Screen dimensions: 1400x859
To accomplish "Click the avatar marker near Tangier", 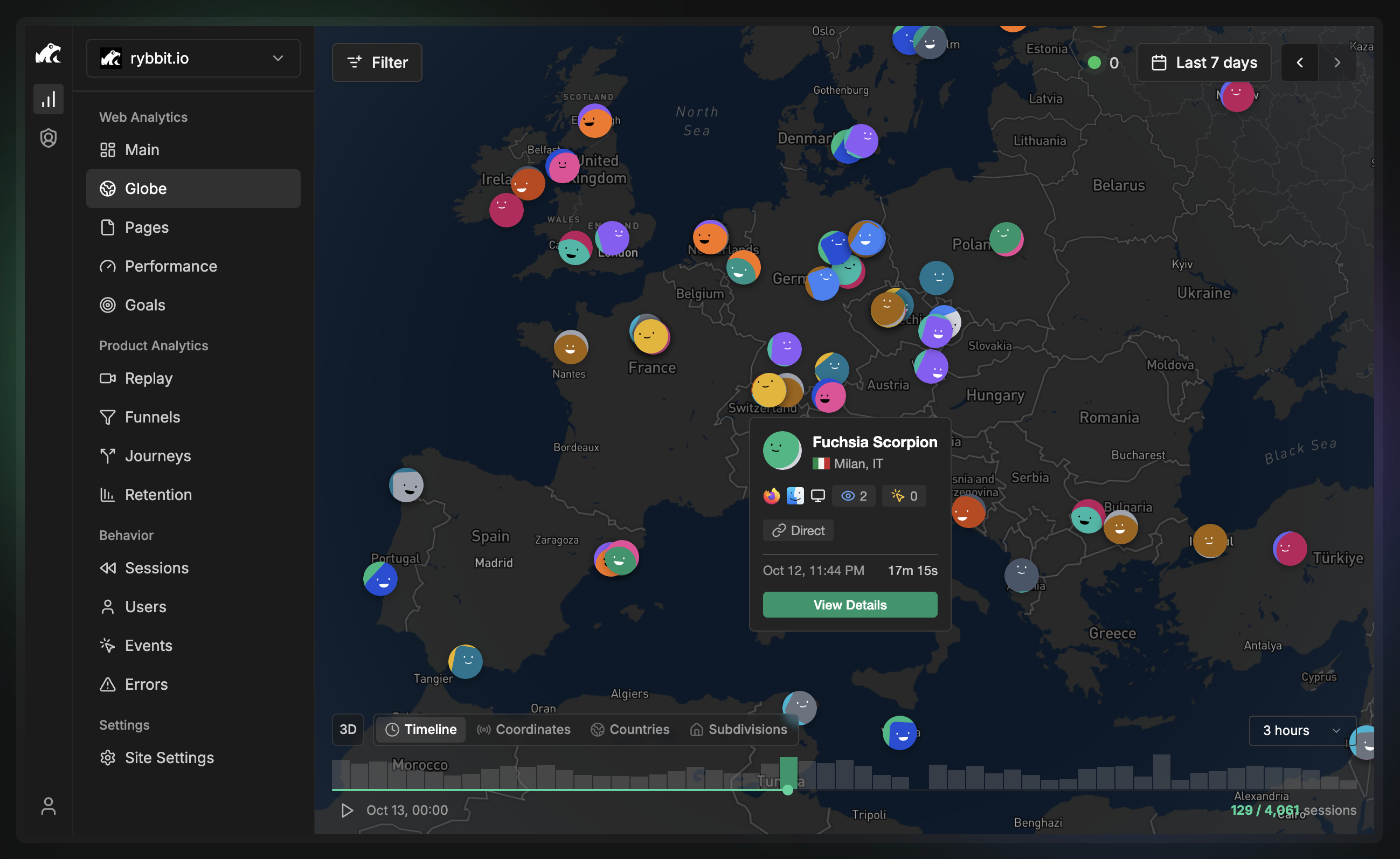I will (466, 662).
